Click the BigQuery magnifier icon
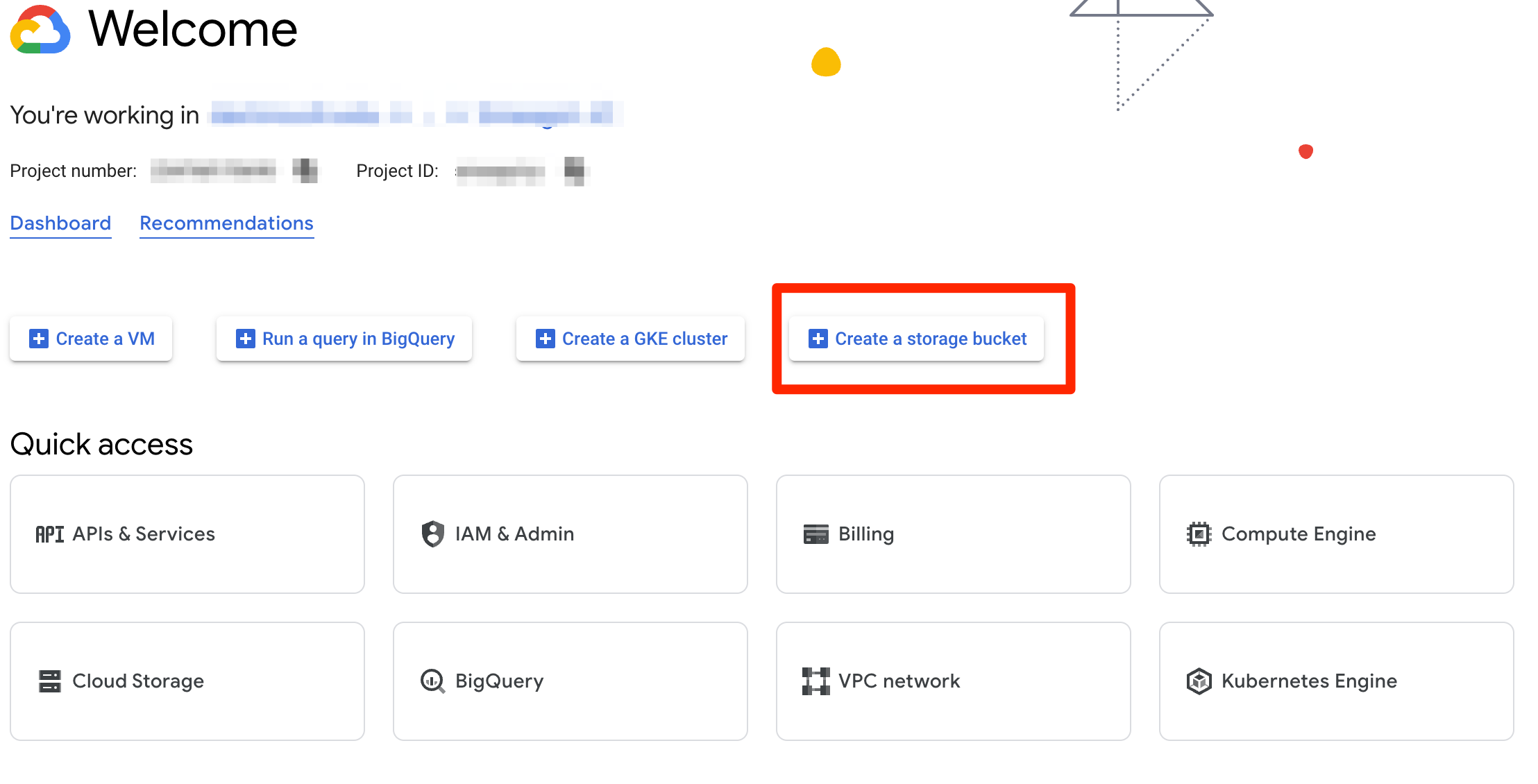The image size is (1538, 784). pos(433,681)
